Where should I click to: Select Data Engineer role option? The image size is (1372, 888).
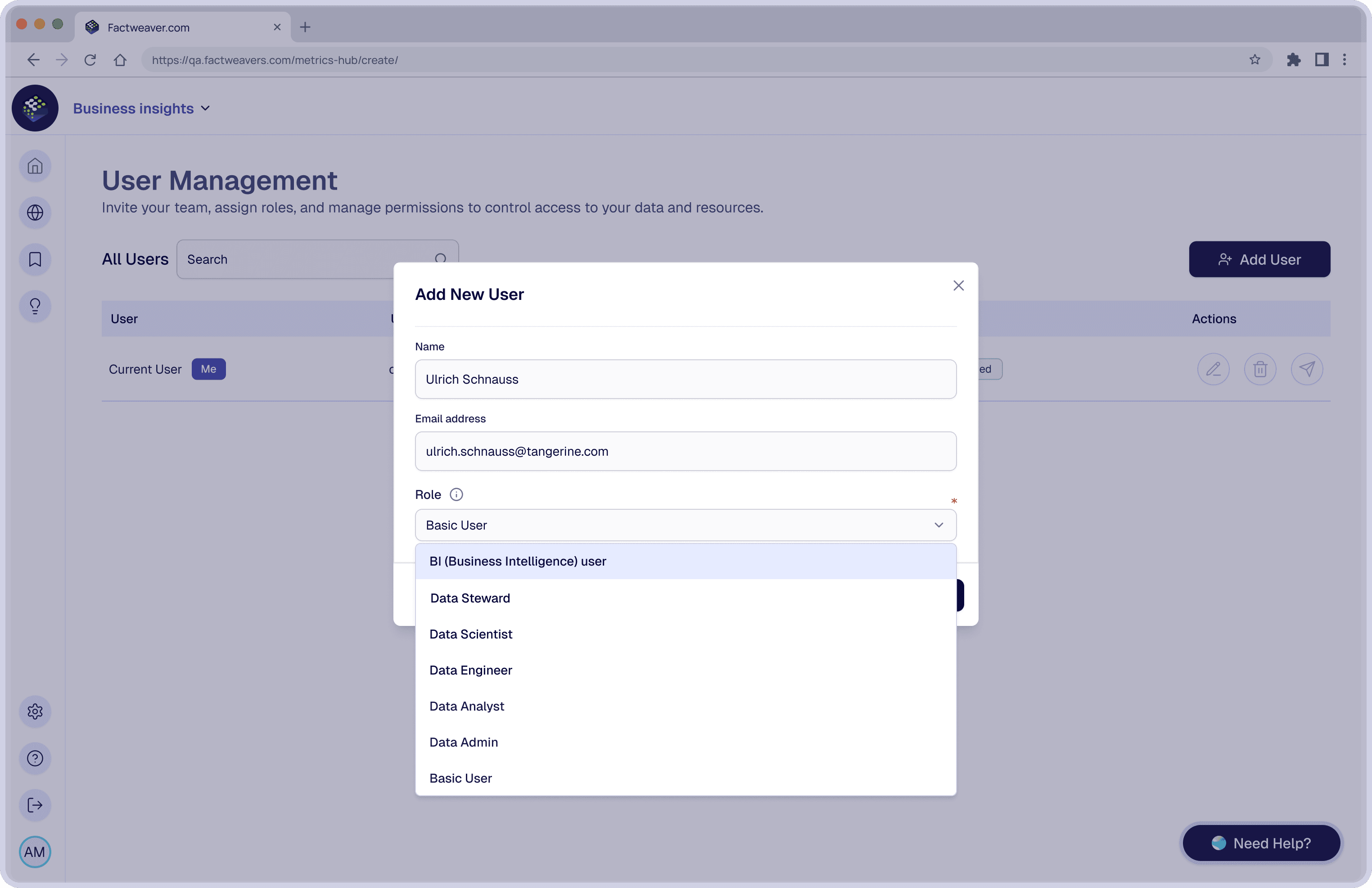click(x=685, y=670)
